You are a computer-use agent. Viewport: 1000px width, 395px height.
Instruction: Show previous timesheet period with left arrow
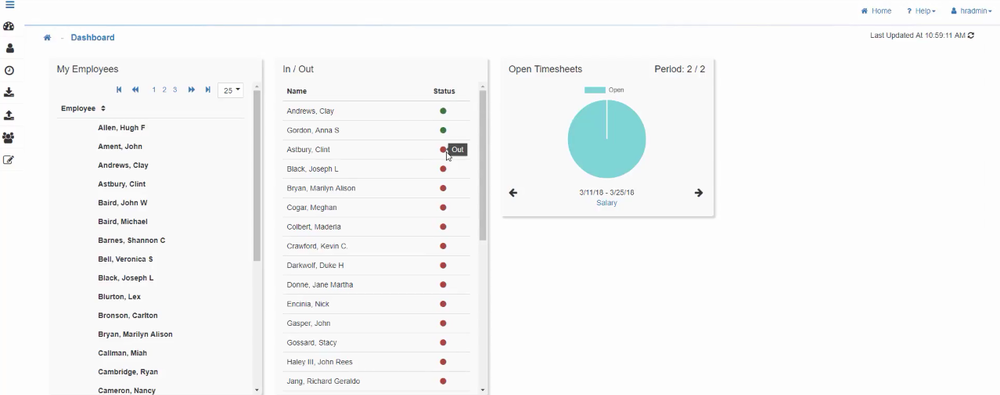pyautogui.click(x=513, y=193)
